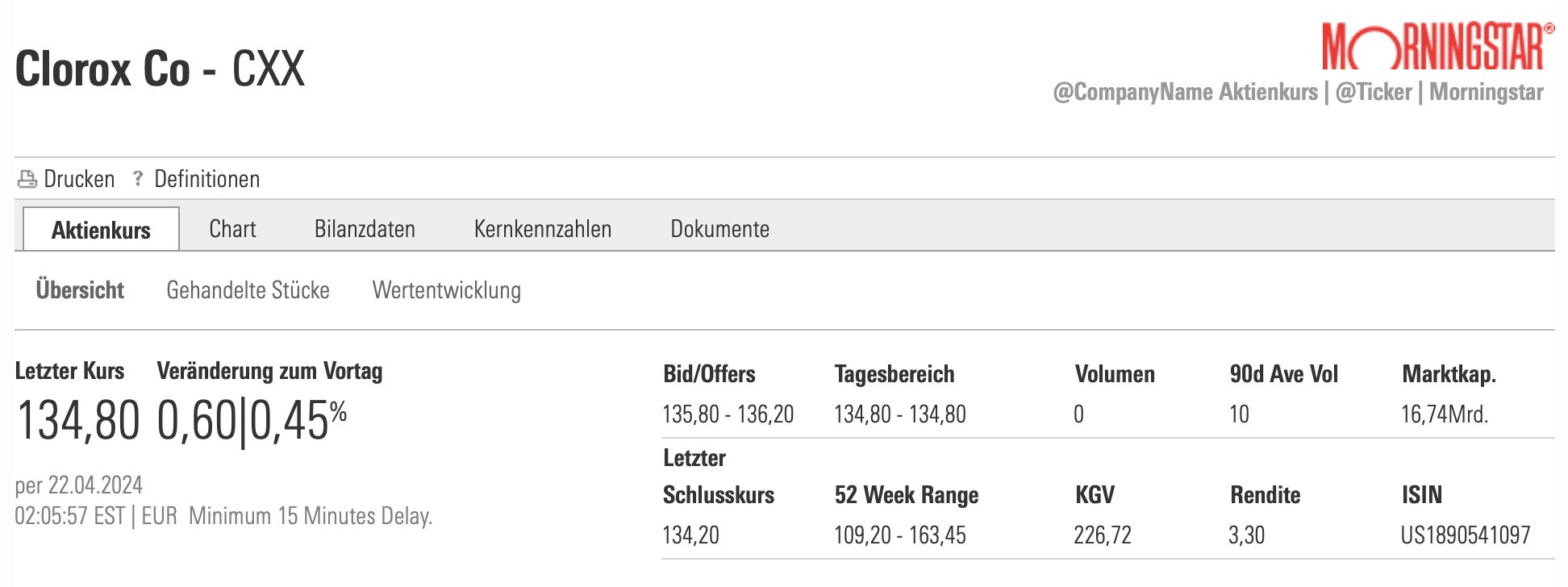This screenshot has width=1568, height=587.
Task: Click the ISIN value US1890541097
Action: (x=1465, y=535)
